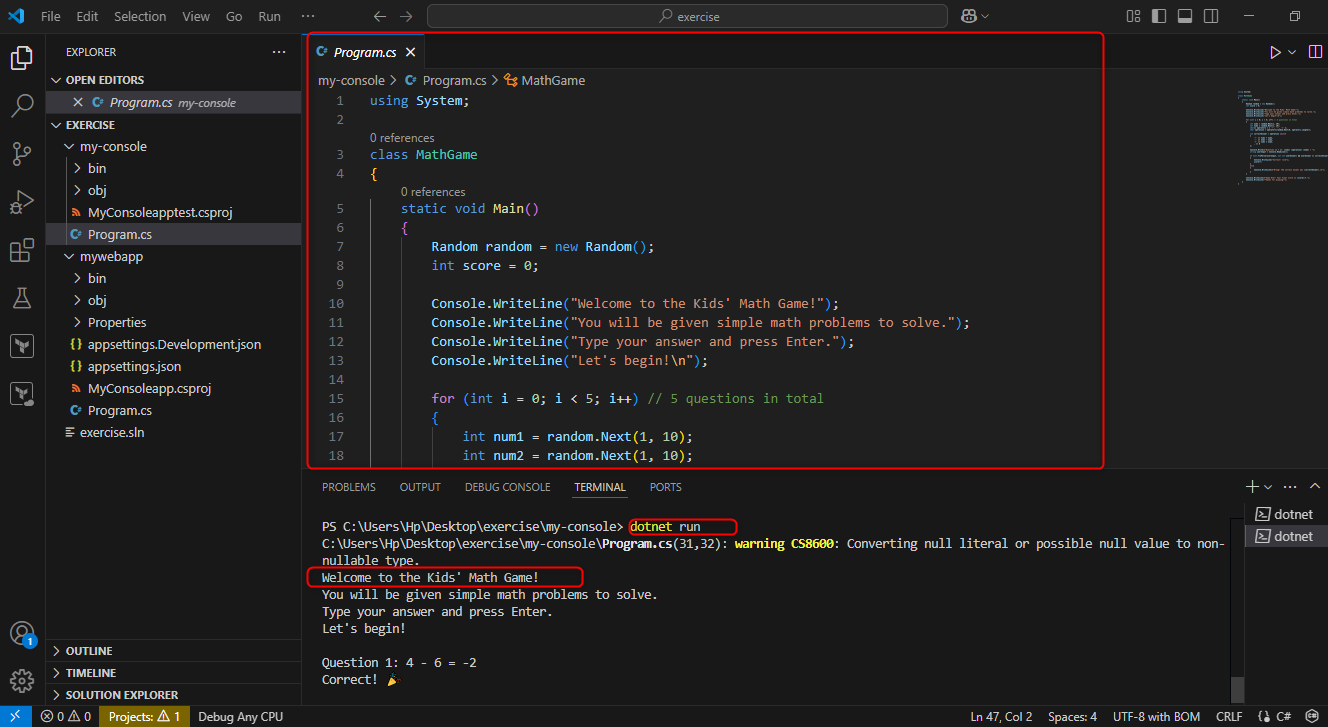Open the Go menu

(234, 16)
